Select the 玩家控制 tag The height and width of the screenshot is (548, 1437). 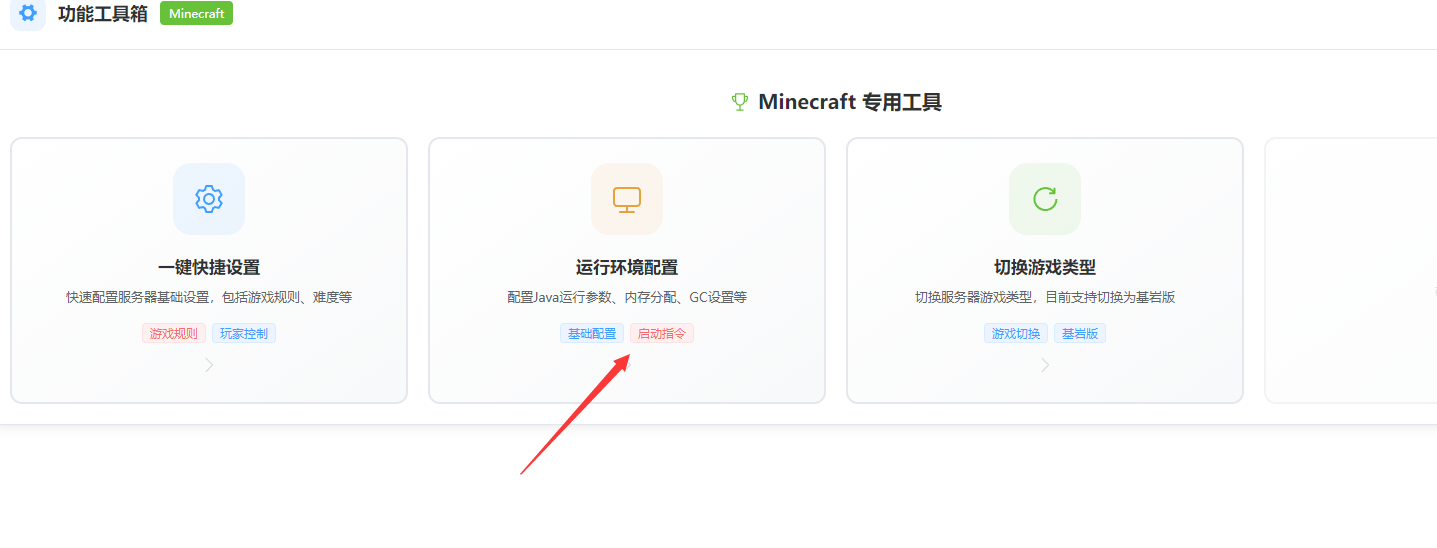[x=244, y=334]
